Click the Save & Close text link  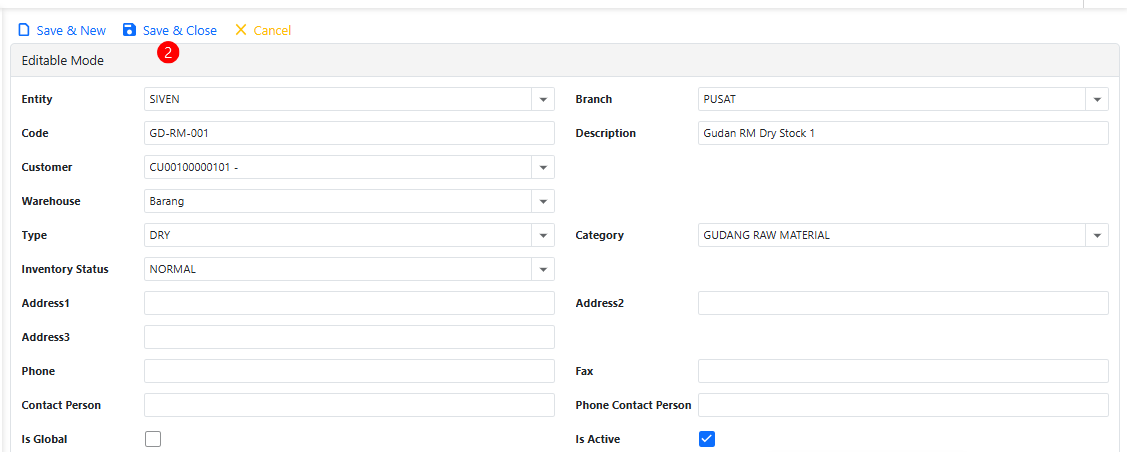[180, 30]
